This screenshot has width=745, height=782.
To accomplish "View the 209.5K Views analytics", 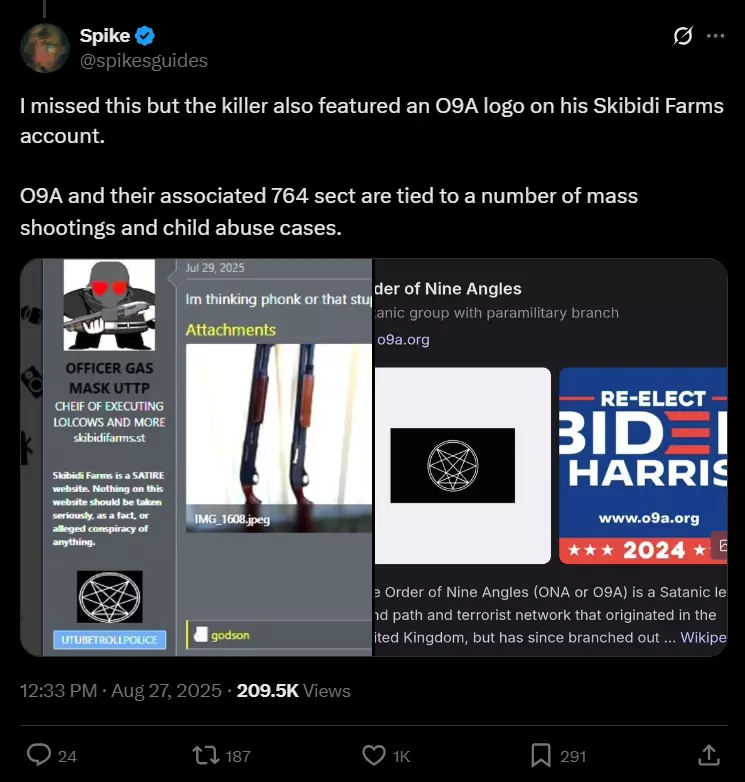I will 293,691.
